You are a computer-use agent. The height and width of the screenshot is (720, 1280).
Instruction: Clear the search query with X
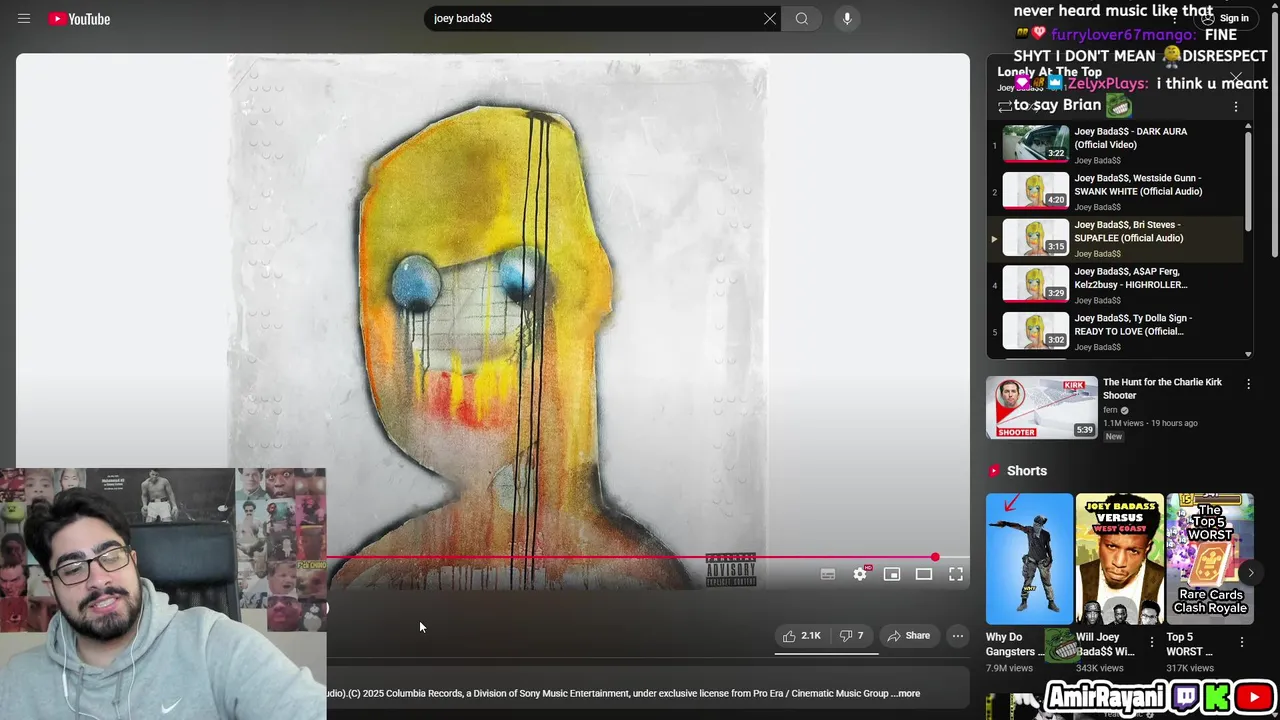(x=770, y=18)
